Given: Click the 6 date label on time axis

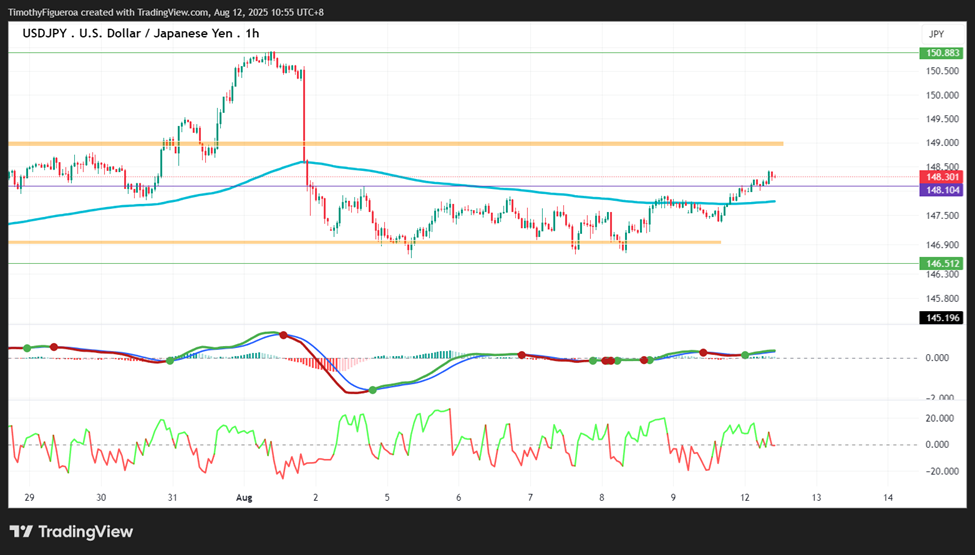Looking at the screenshot, I should point(459,497).
